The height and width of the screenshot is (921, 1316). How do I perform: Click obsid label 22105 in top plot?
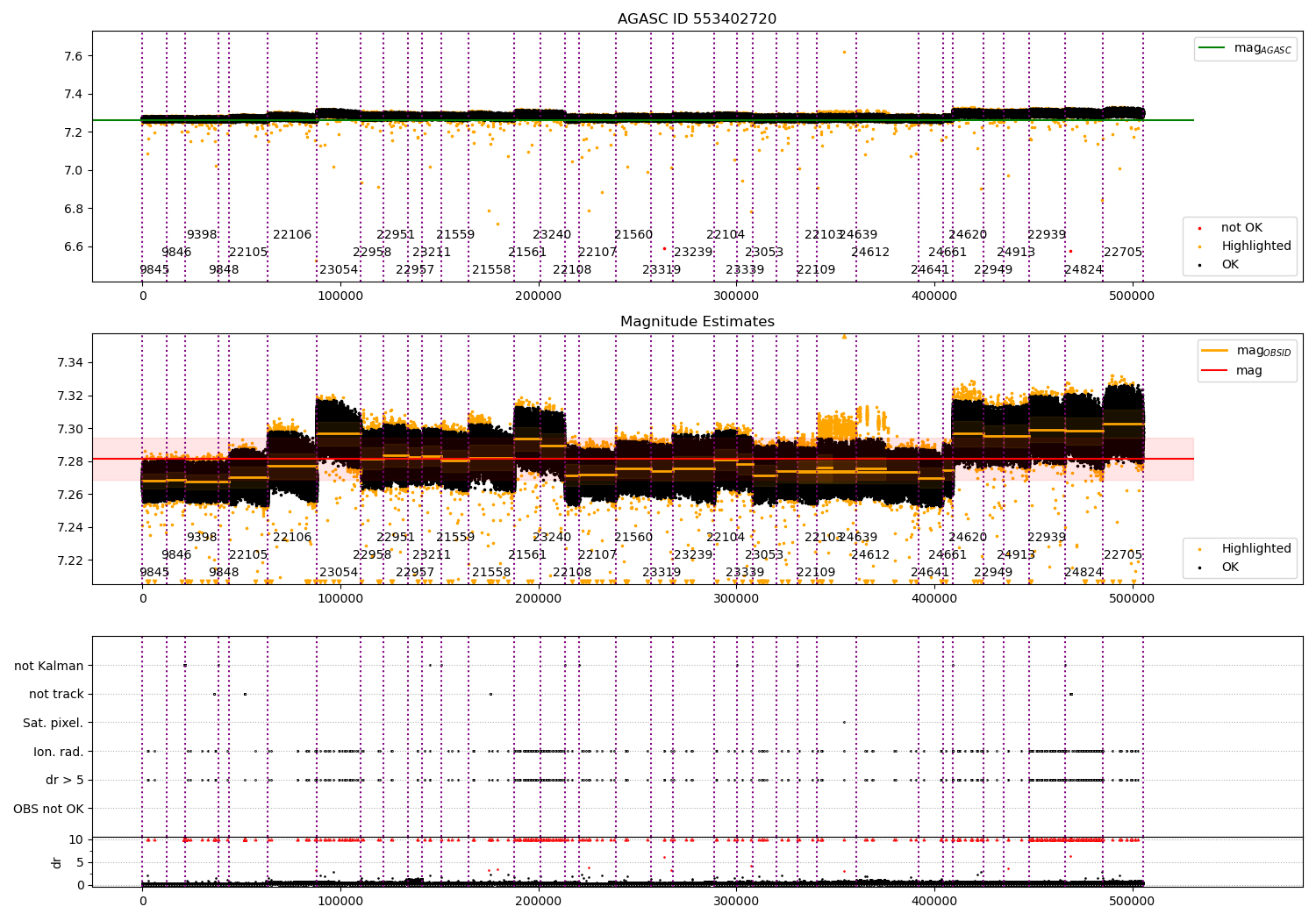coord(248,253)
